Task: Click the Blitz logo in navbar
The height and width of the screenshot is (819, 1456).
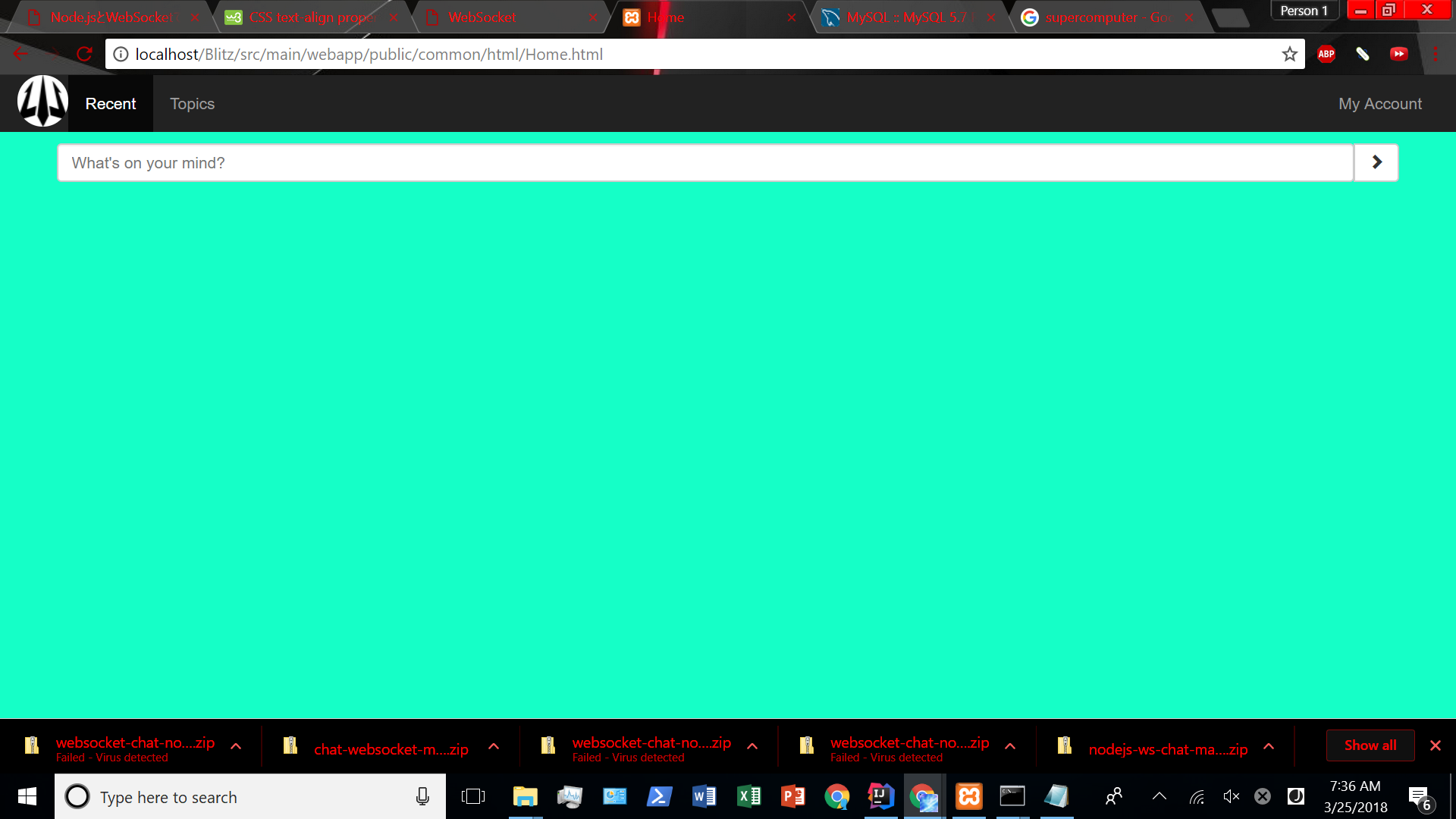Action: tap(42, 102)
